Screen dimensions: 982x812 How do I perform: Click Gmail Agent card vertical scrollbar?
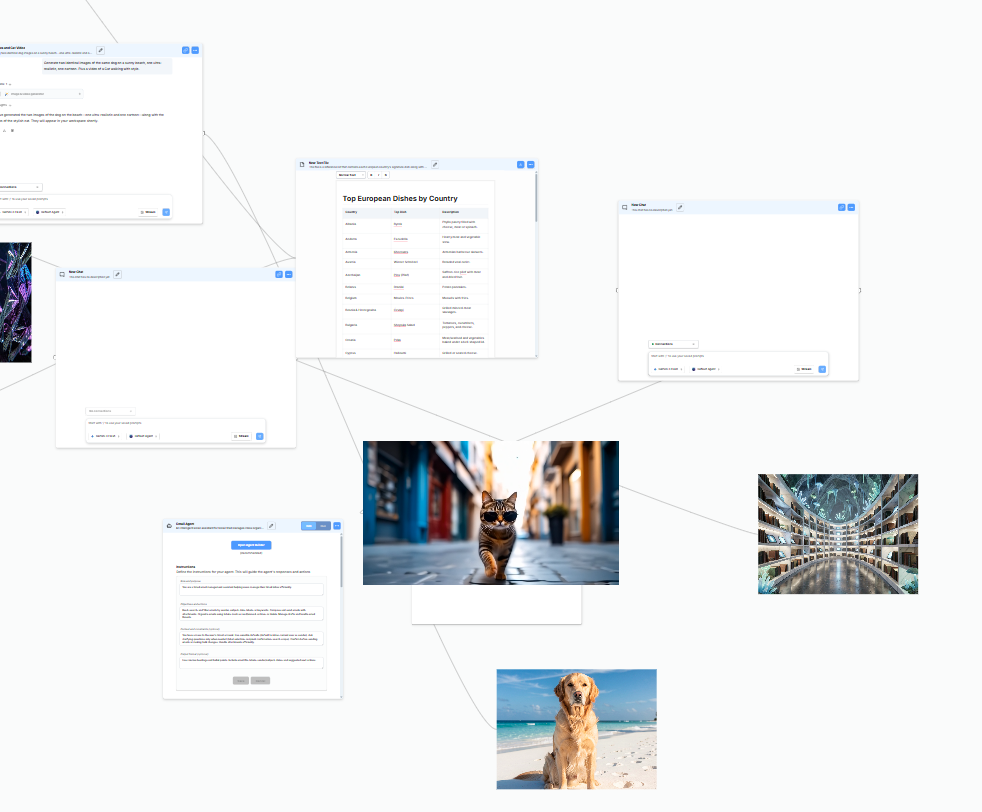point(341,561)
